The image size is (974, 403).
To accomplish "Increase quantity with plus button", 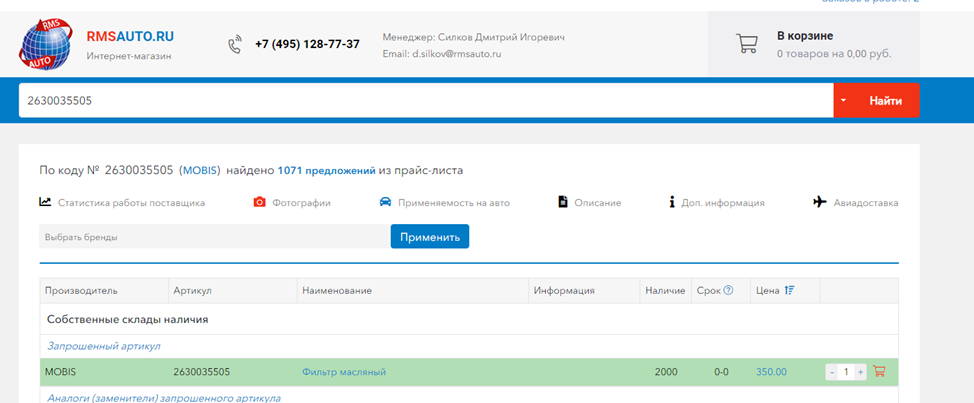I will point(860,372).
